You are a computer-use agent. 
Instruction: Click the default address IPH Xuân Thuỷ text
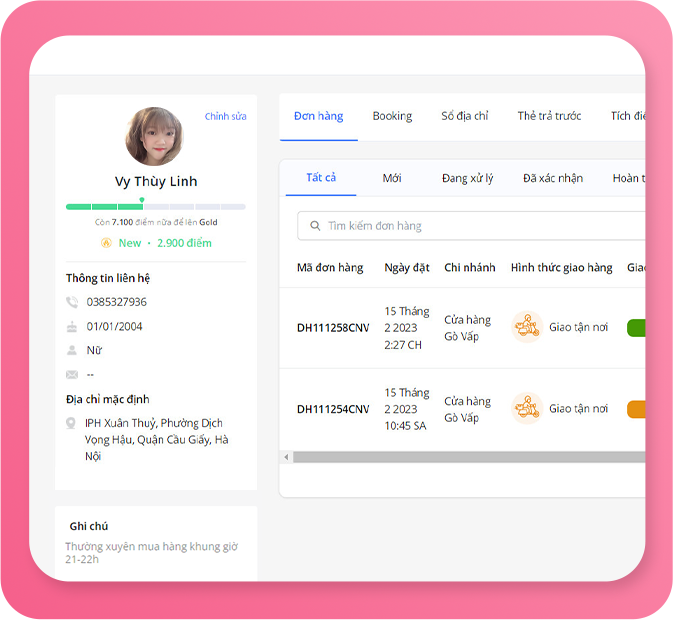157,439
